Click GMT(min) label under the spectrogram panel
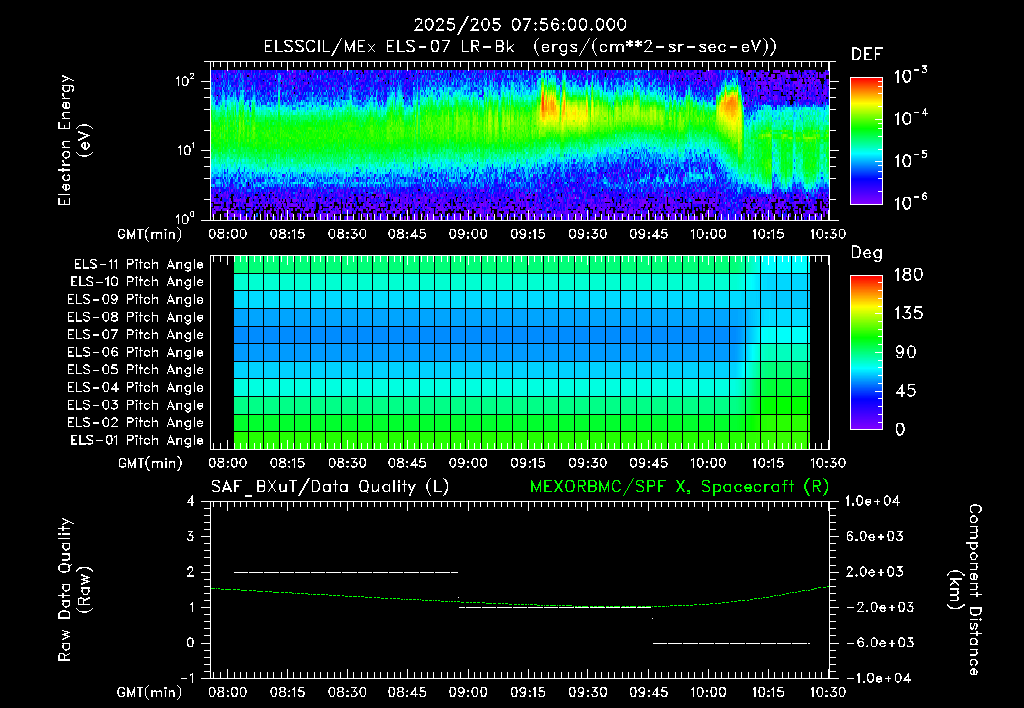 pos(150,234)
